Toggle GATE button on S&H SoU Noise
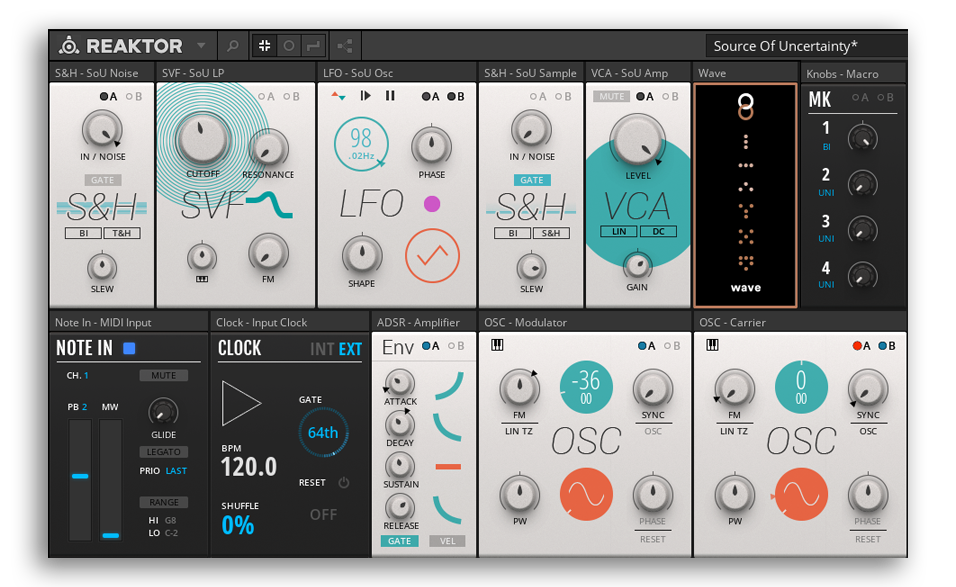 click(102, 180)
